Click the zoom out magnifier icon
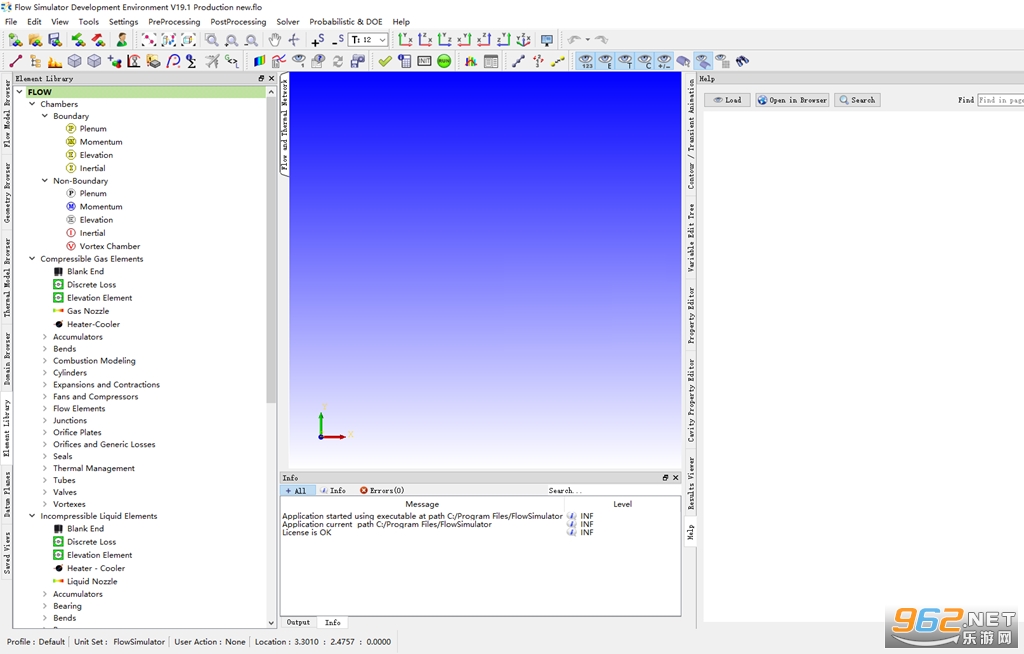The image size is (1024, 654). (251, 40)
